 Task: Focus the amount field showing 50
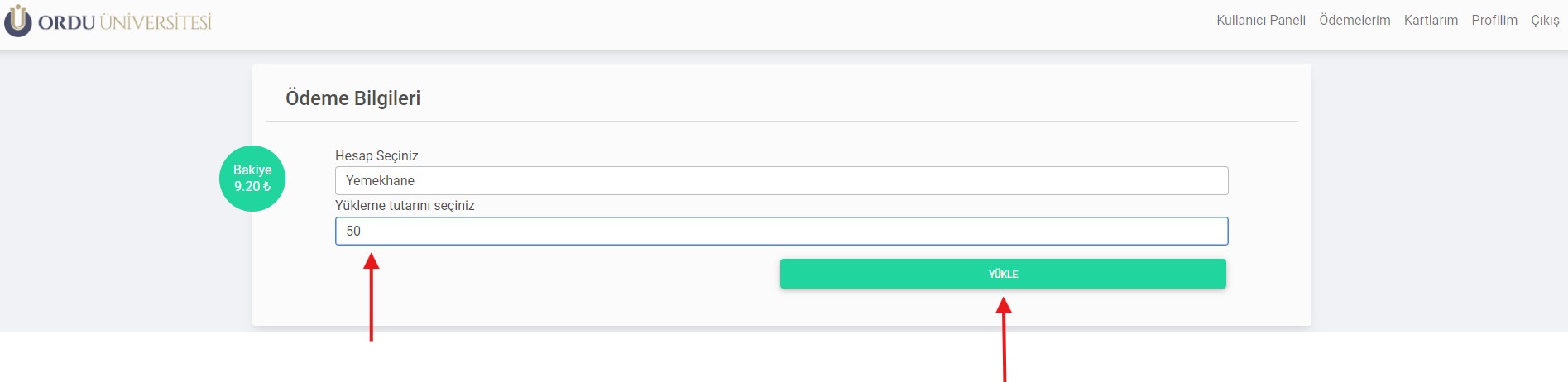pos(781,231)
